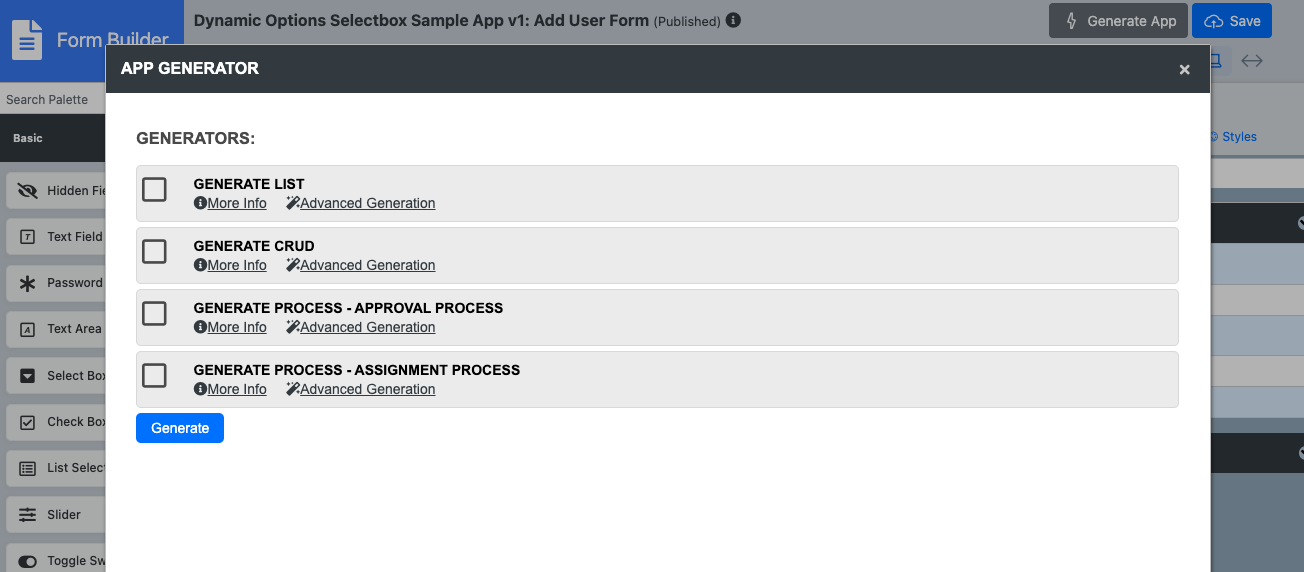Click the Check Box palette icon
This screenshot has width=1304, height=572.
pyautogui.click(x=27, y=422)
